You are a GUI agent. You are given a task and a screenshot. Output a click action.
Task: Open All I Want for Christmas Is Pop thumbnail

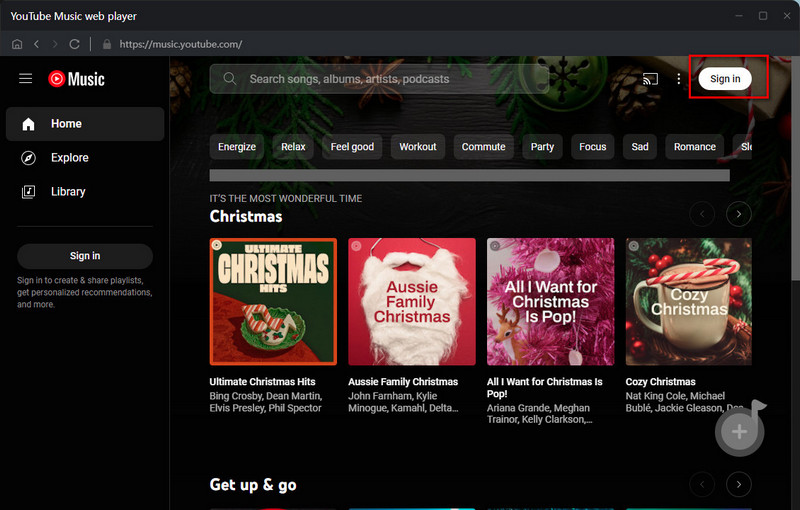click(x=551, y=301)
